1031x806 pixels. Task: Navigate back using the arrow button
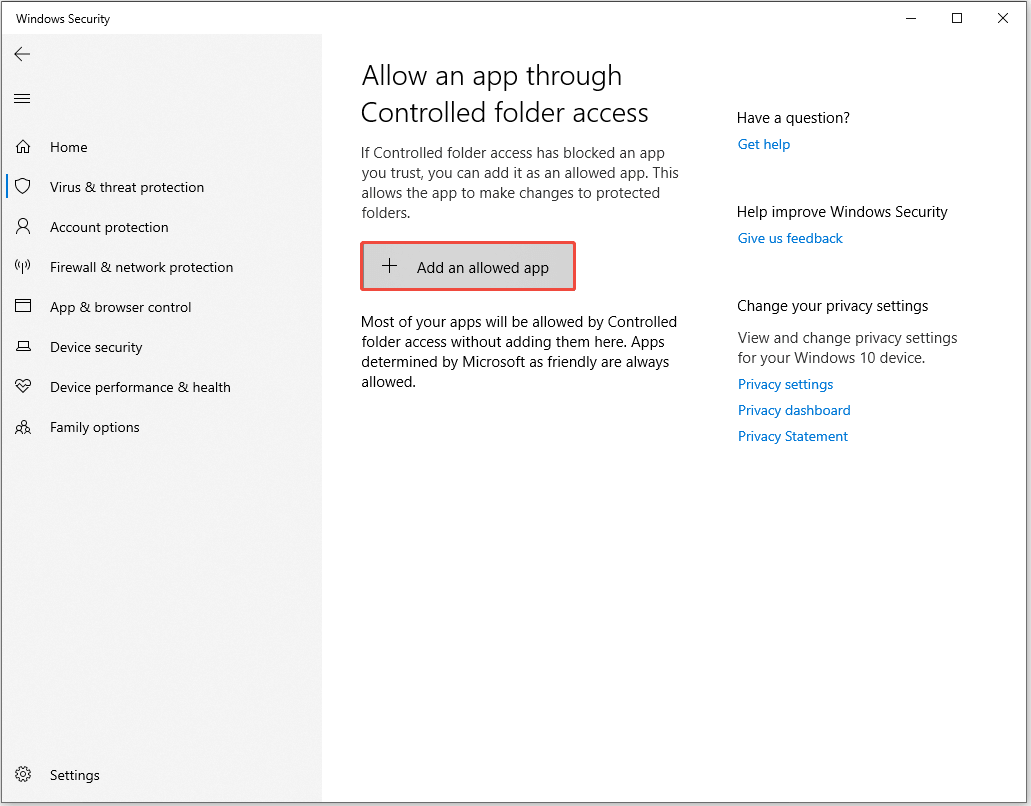tap(22, 54)
